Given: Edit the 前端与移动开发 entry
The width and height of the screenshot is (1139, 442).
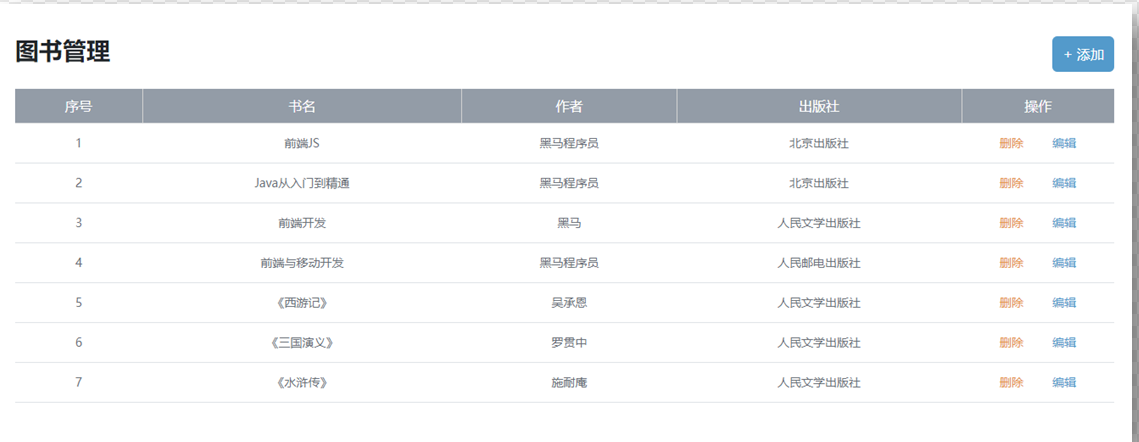Looking at the screenshot, I should click(x=1064, y=263).
